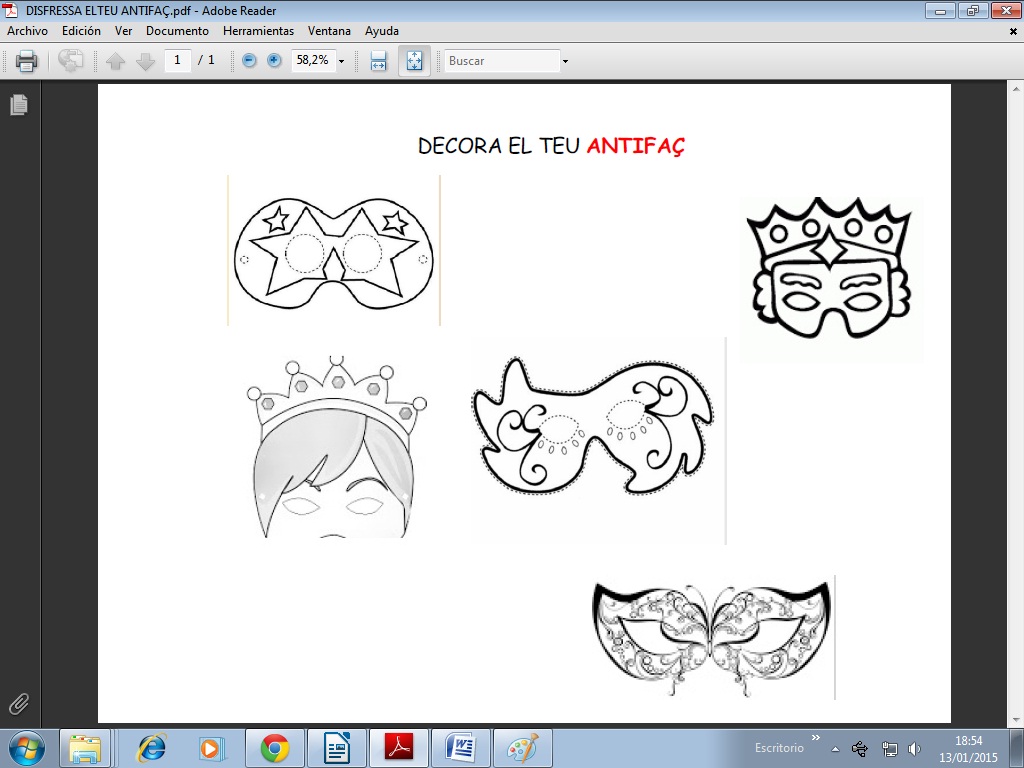Click the page number input field
Image resolution: width=1024 pixels, height=768 pixels.
tap(178, 60)
